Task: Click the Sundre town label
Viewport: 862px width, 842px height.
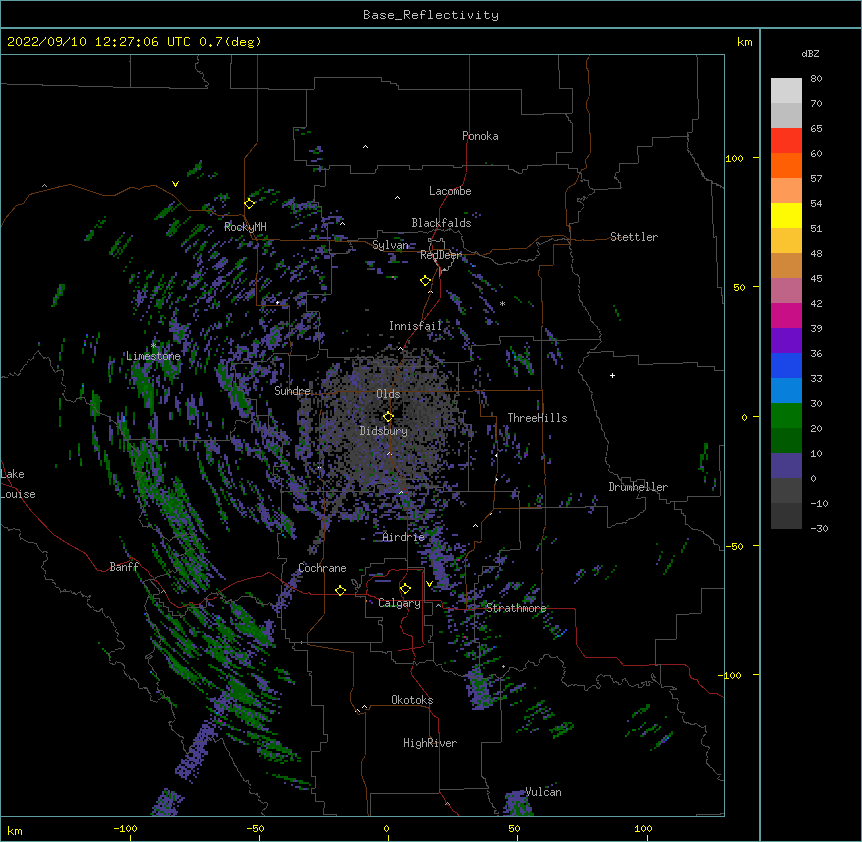Action: pos(292,391)
